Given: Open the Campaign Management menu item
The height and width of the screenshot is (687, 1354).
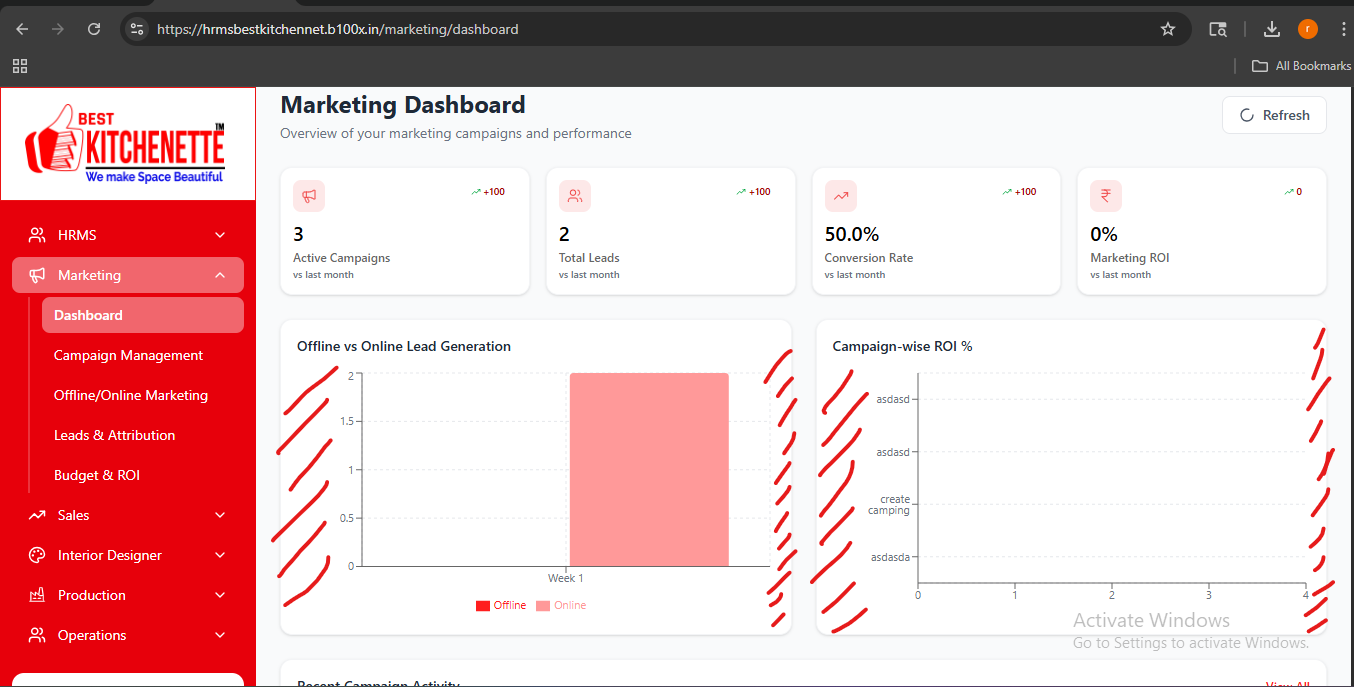Looking at the screenshot, I should click(x=143, y=355).
